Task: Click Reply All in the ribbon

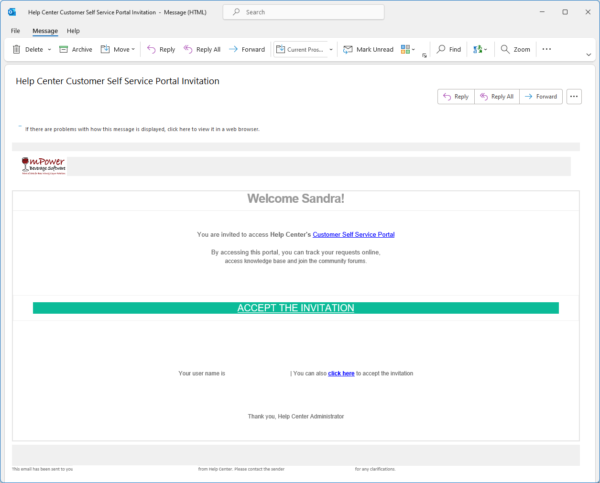Action: pyautogui.click(x=201, y=49)
